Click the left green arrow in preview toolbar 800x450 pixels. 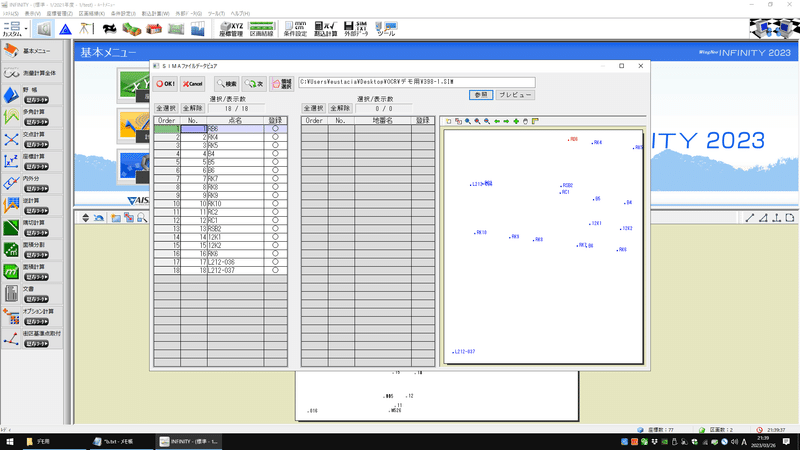click(x=496, y=121)
